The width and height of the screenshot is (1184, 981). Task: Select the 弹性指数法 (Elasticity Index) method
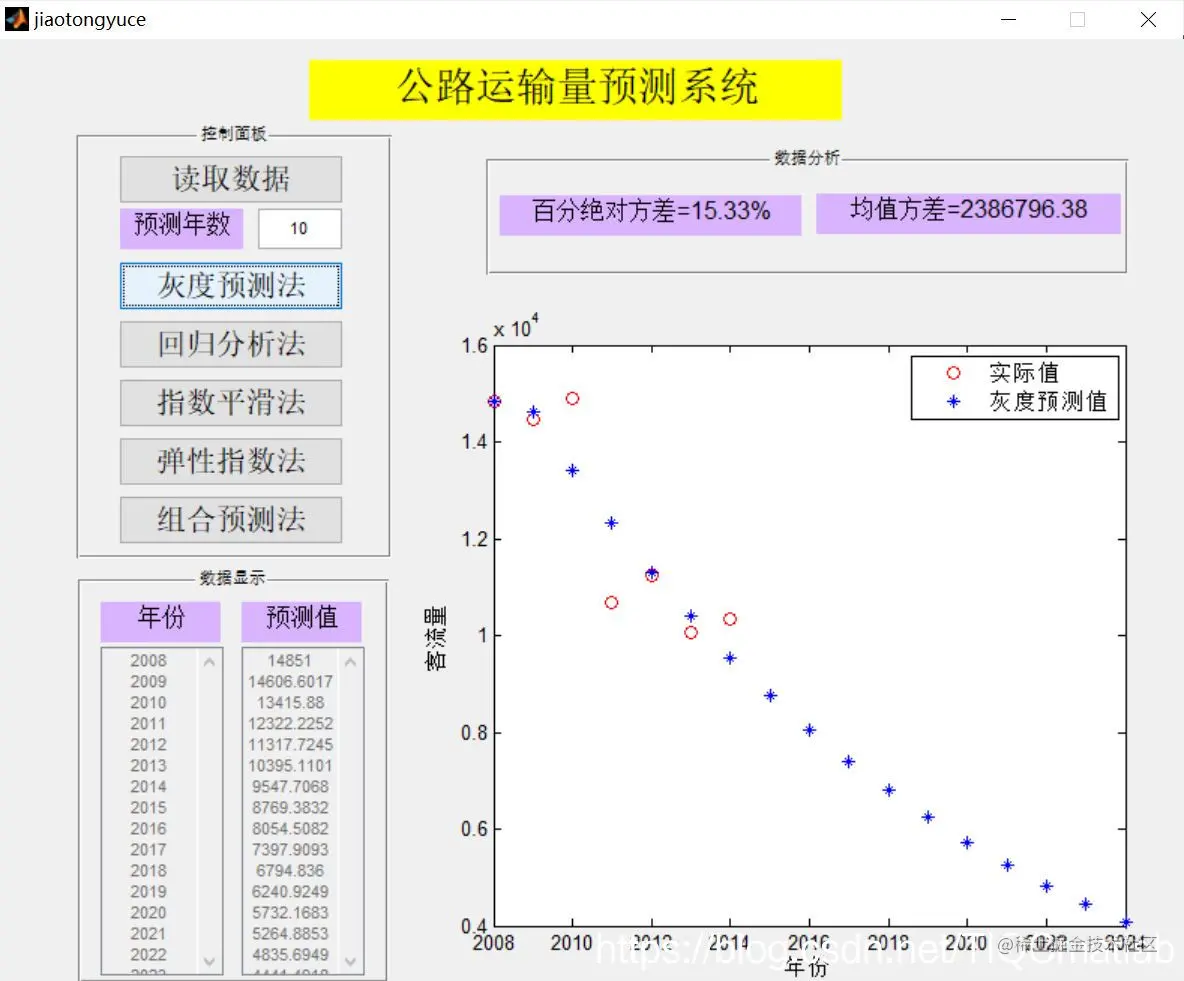pyautogui.click(x=230, y=461)
